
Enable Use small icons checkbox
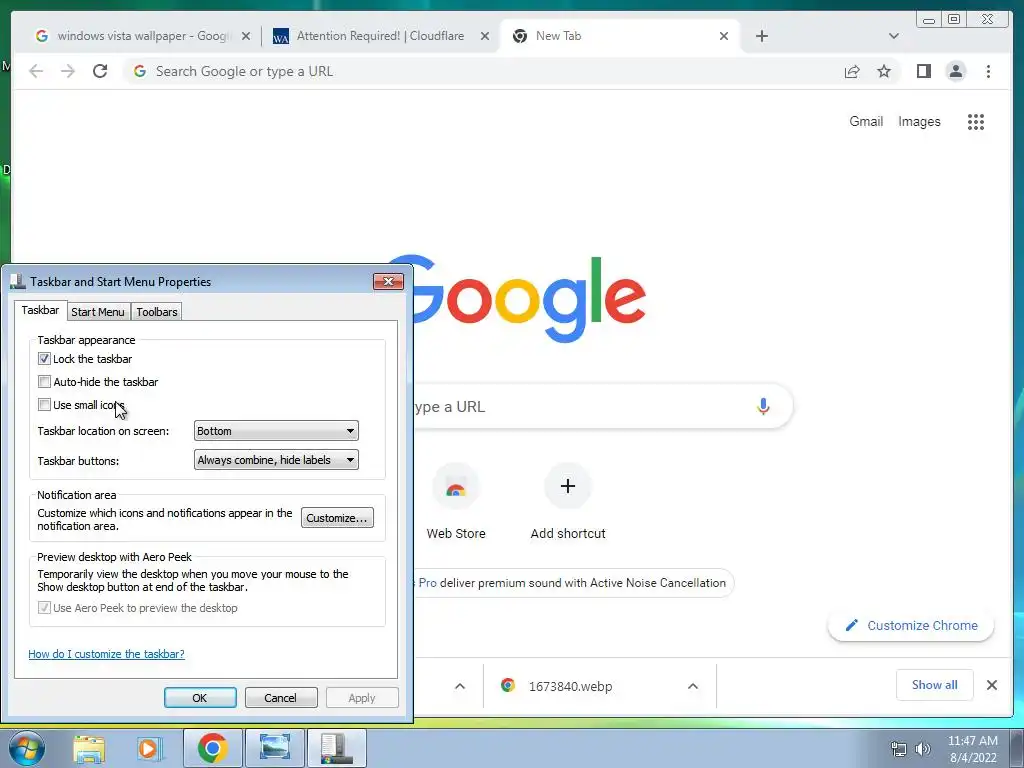[44, 405]
